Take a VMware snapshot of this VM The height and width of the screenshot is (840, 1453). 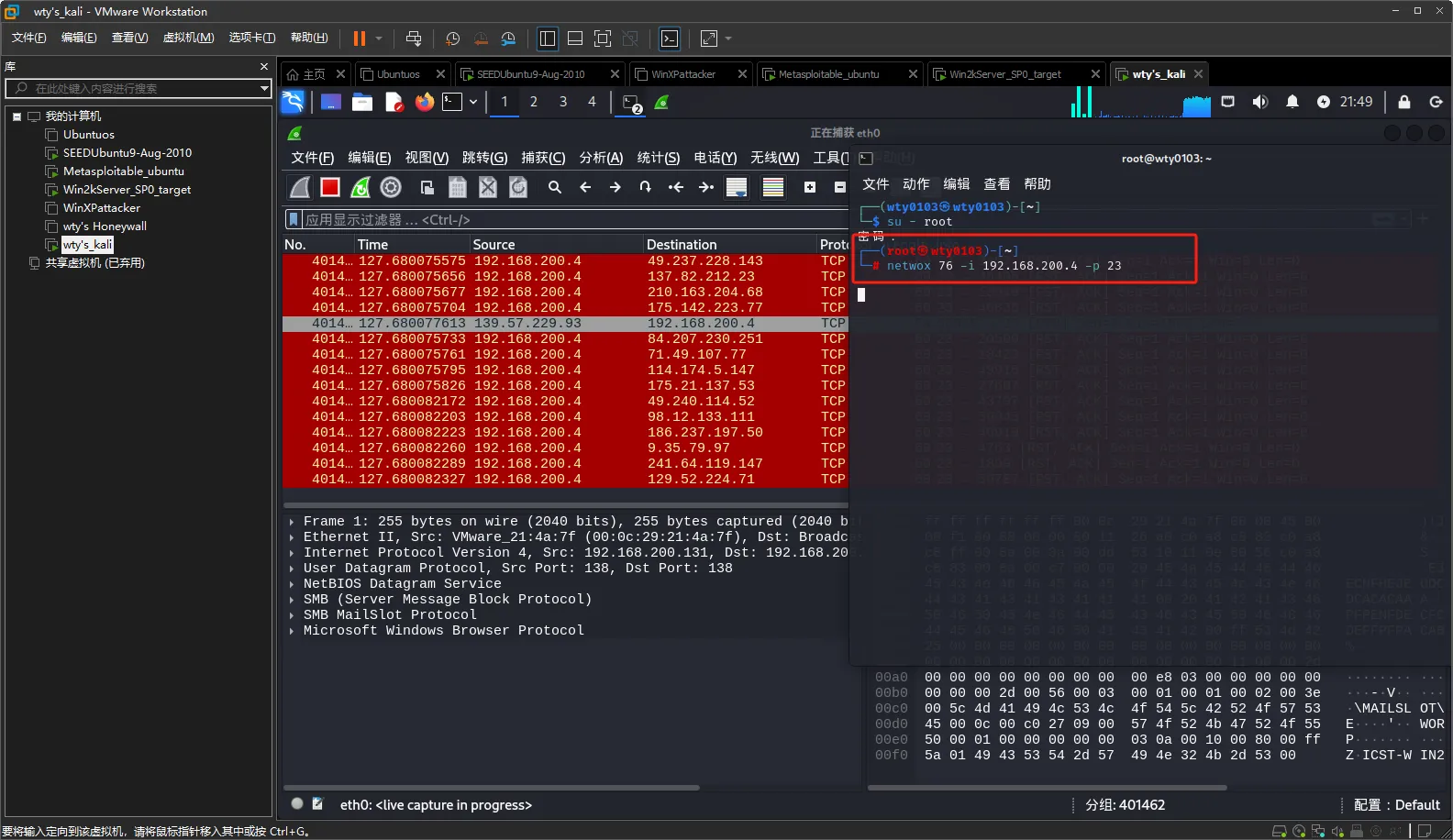(452, 39)
